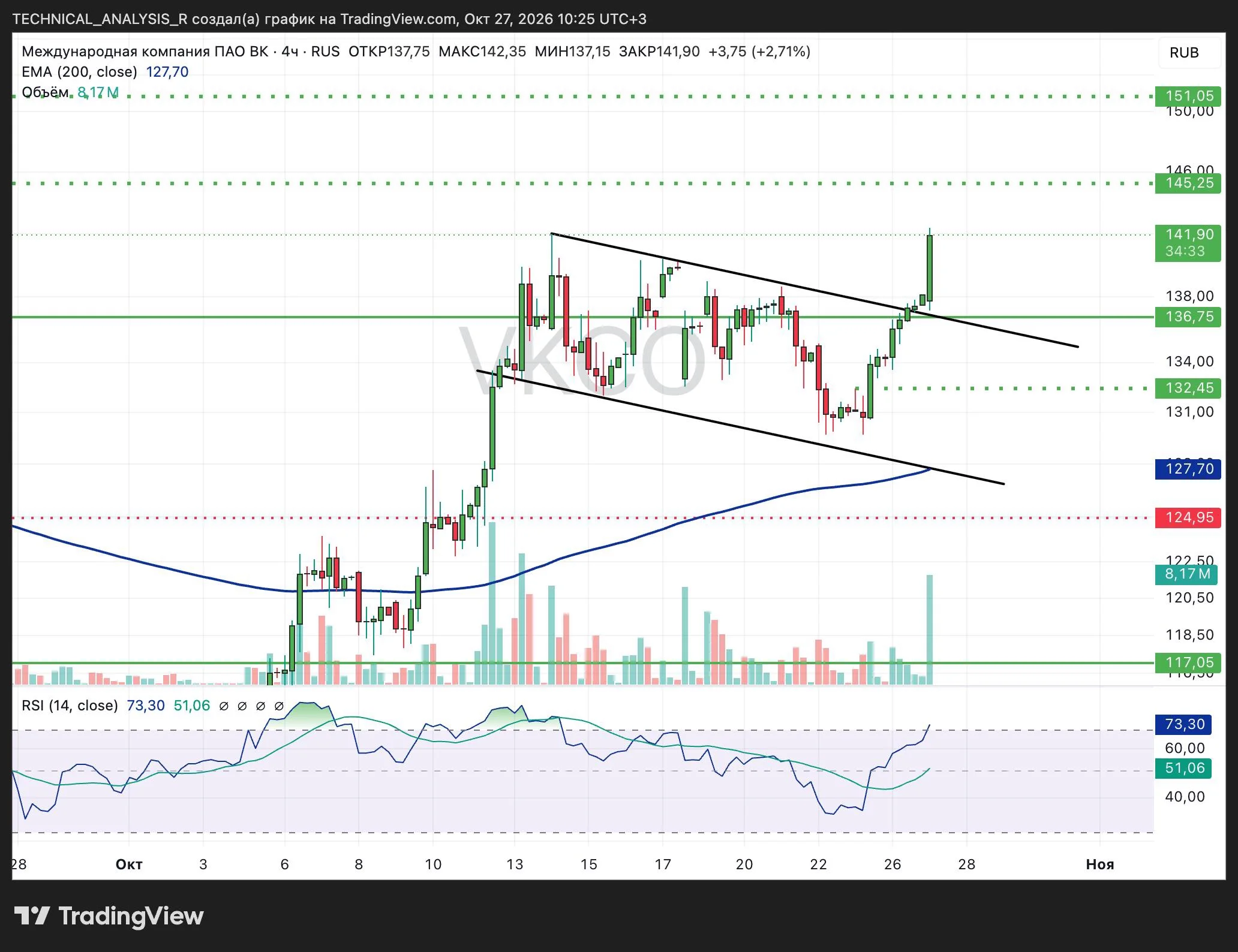
Task: Click the 136,75 support level label
Action: pos(1188,317)
